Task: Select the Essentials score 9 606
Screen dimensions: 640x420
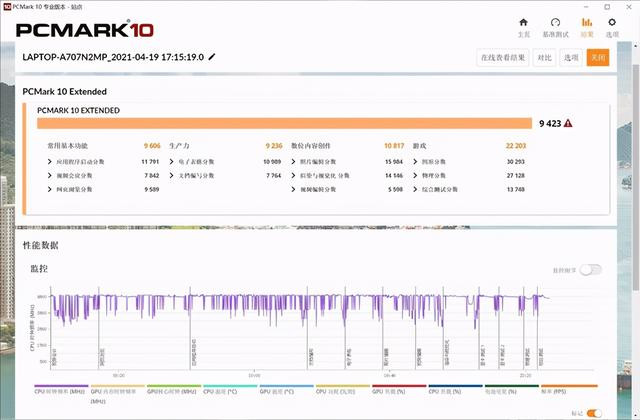Action: pos(152,146)
